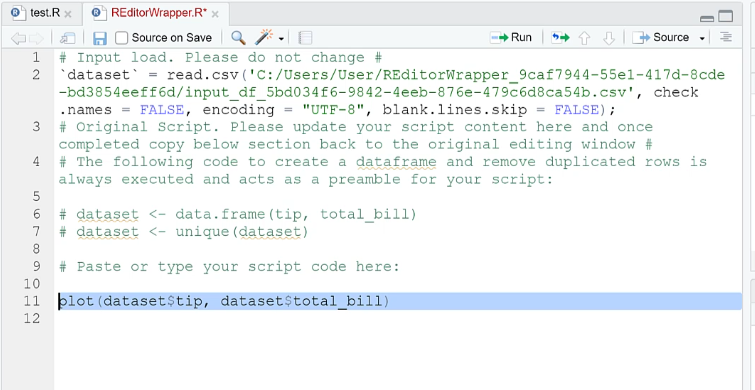Click the 'dataset <- data.frame(tip, total_bill)' line
This screenshot has width=755, height=390.
pos(237,214)
